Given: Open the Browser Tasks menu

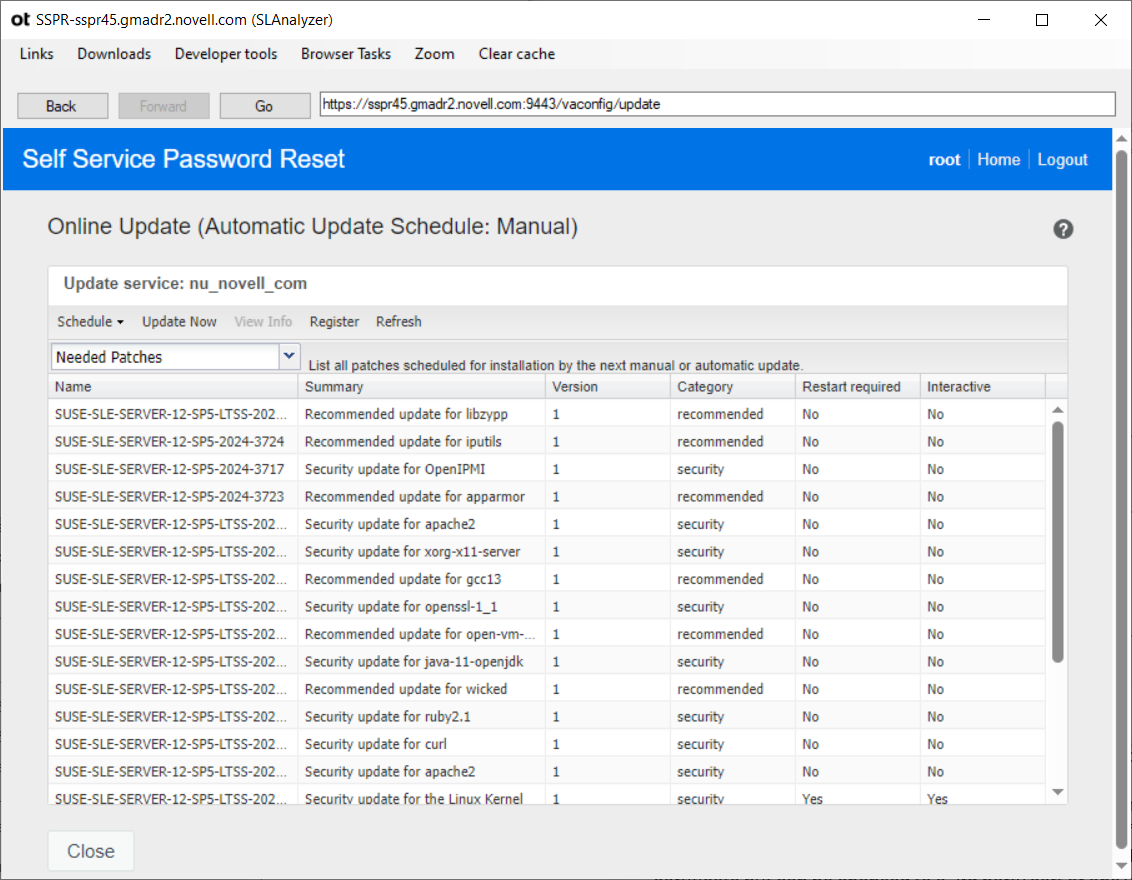Looking at the screenshot, I should tap(346, 54).
